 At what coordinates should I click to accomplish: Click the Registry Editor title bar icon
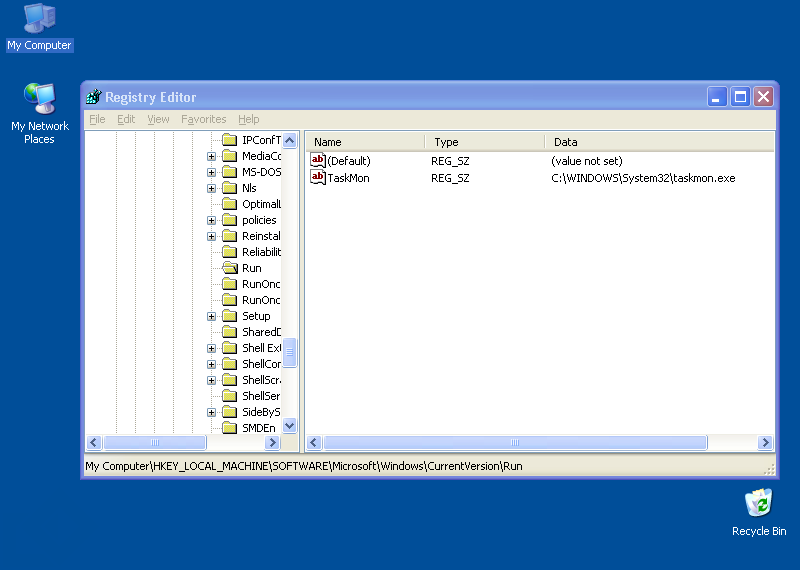click(94, 96)
